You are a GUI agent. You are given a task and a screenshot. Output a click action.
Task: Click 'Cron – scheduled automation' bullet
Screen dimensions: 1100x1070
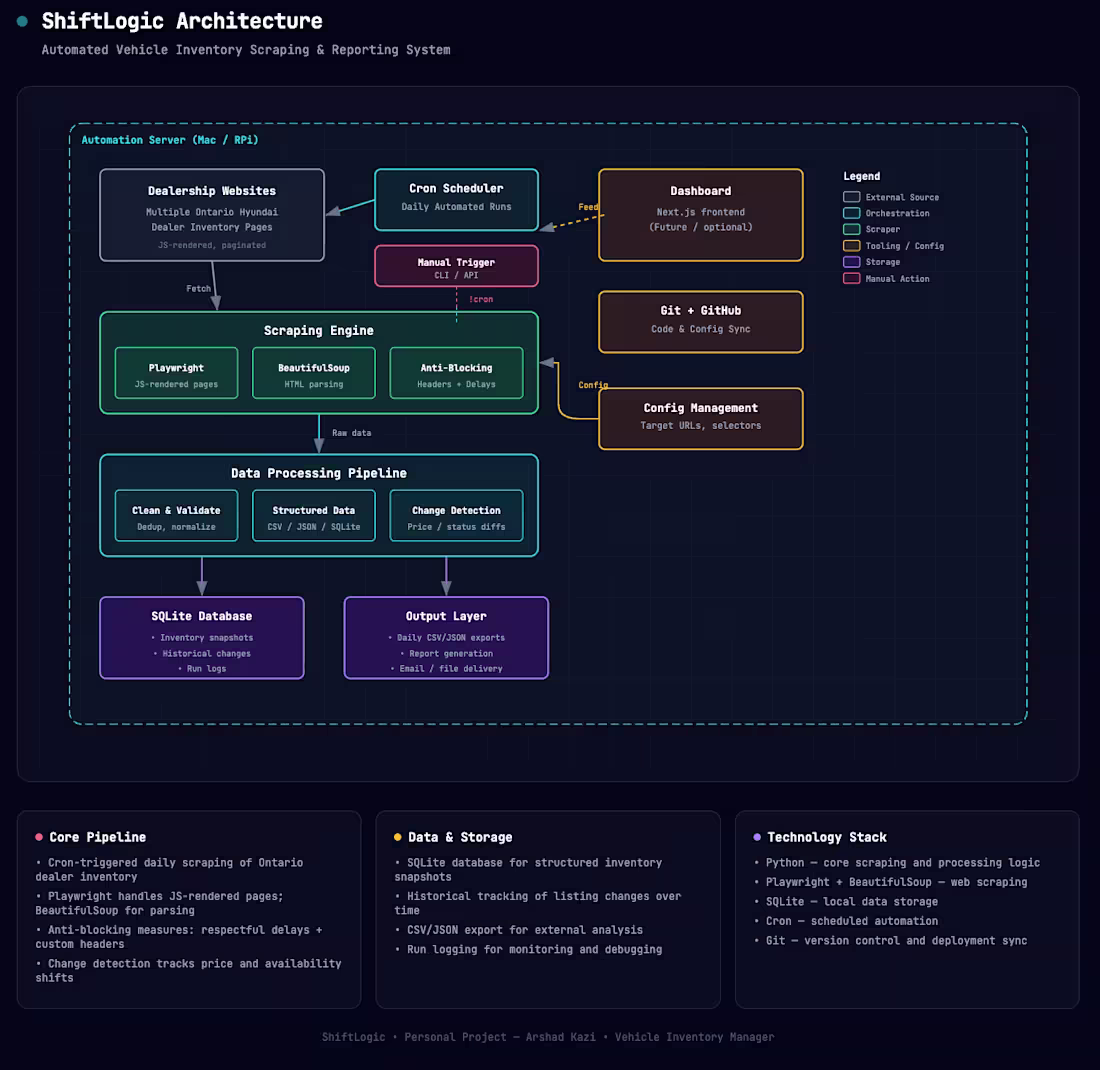[845, 921]
